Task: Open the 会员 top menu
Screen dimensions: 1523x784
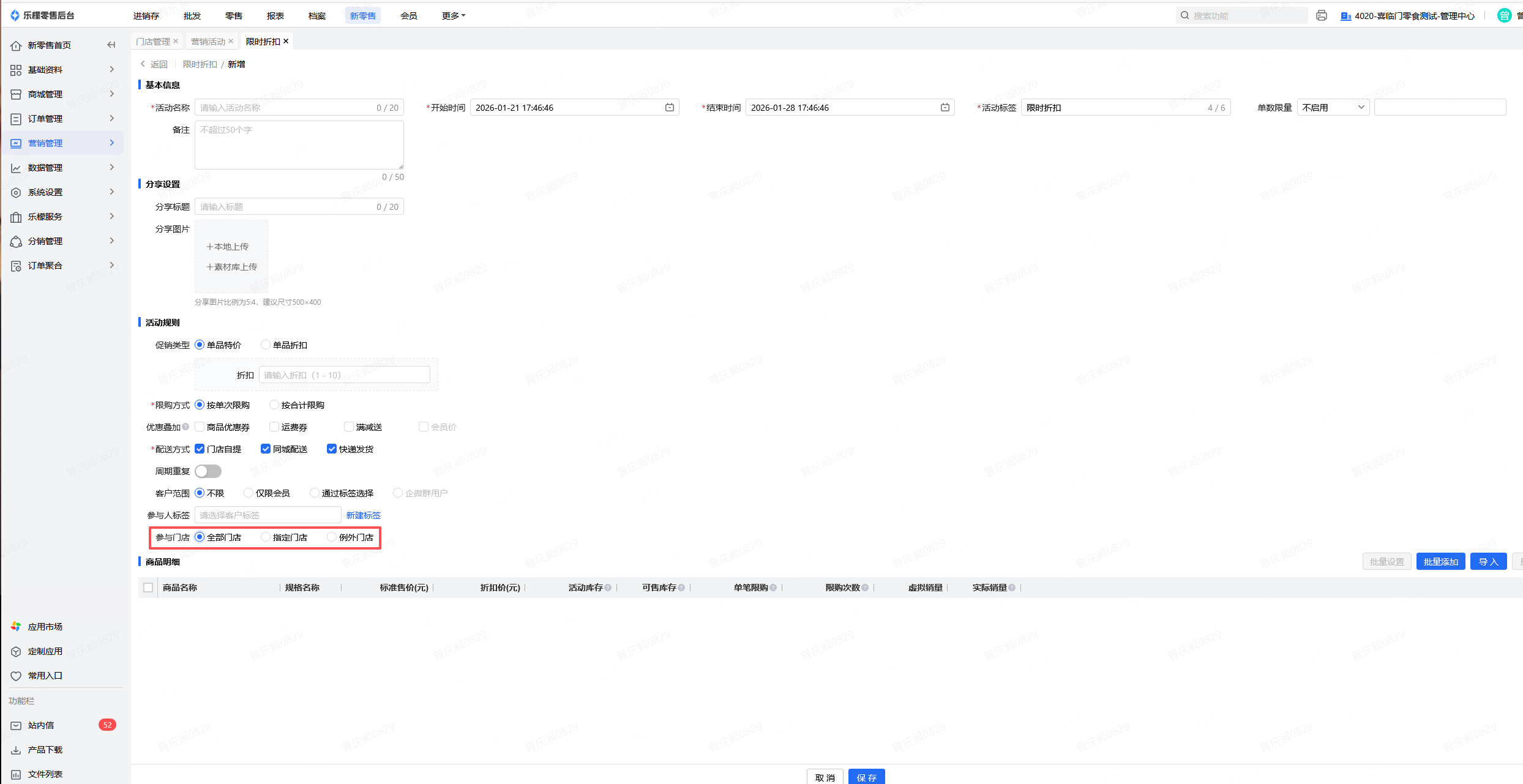Action: pos(408,15)
